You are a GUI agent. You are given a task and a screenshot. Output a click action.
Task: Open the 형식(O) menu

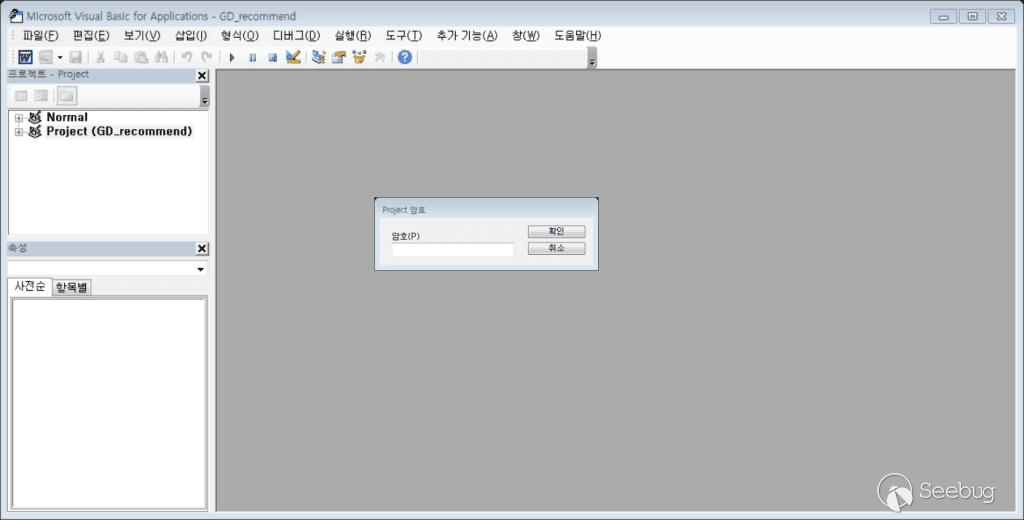point(240,36)
